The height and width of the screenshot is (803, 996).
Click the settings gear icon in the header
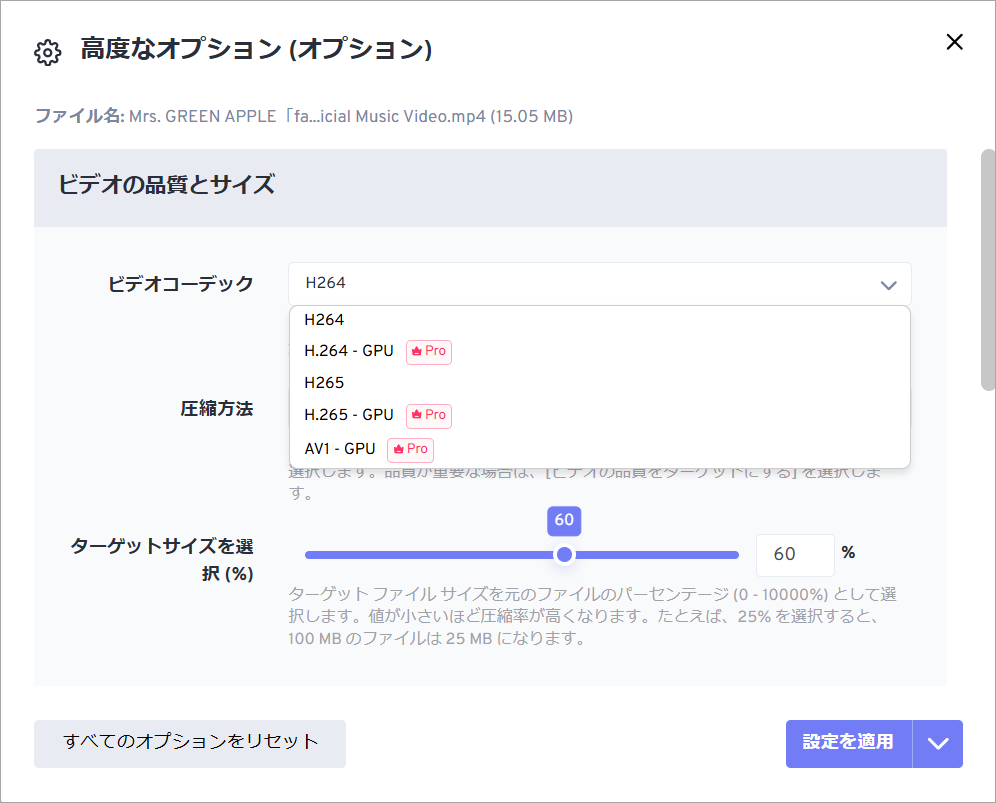(x=48, y=53)
